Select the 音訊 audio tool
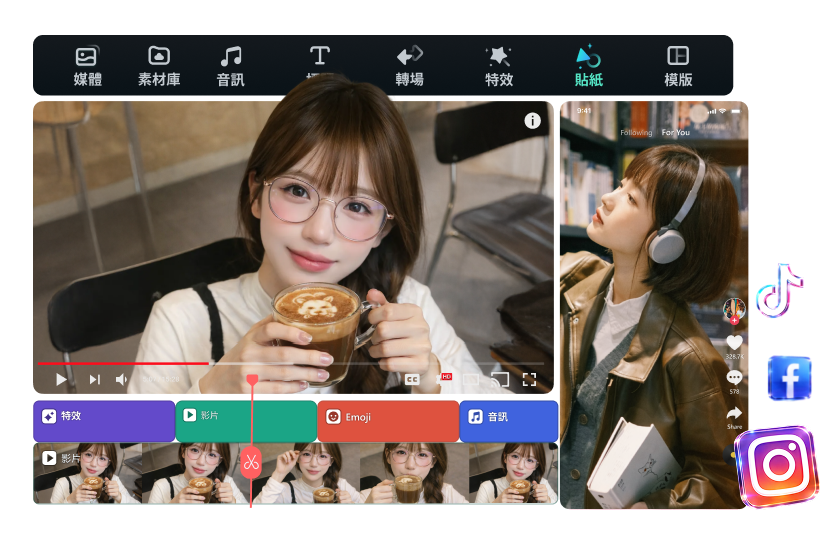The image size is (826, 560). point(231,66)
